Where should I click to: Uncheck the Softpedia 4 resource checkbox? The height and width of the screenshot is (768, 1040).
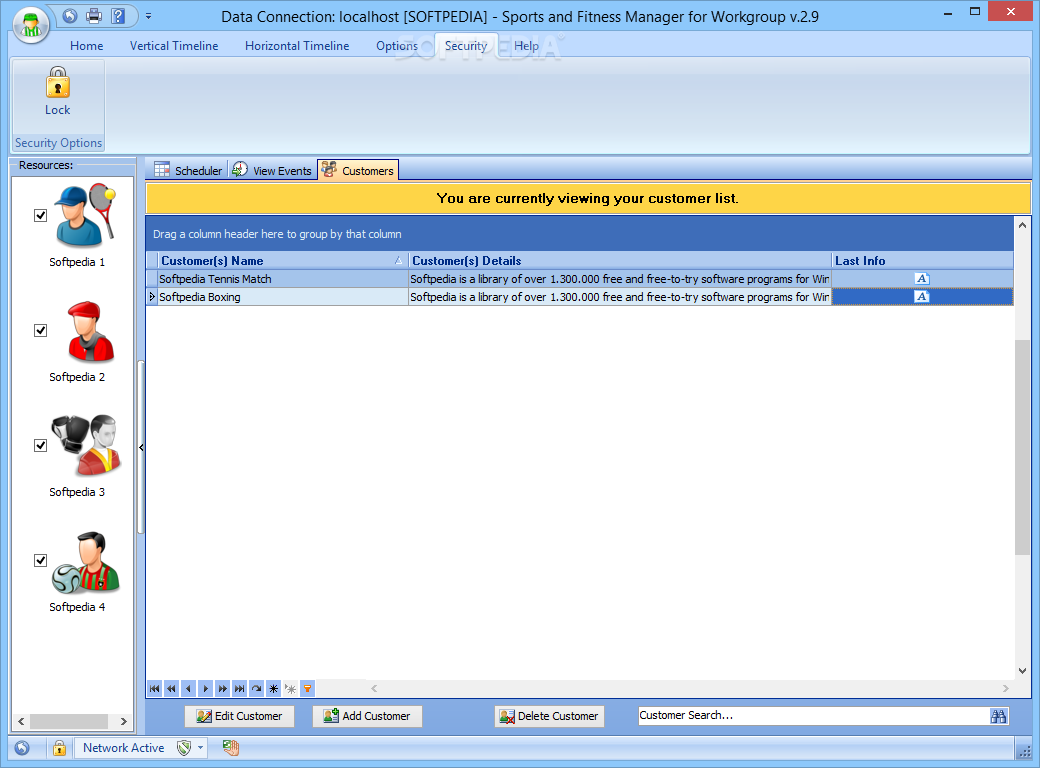point(40,560)
